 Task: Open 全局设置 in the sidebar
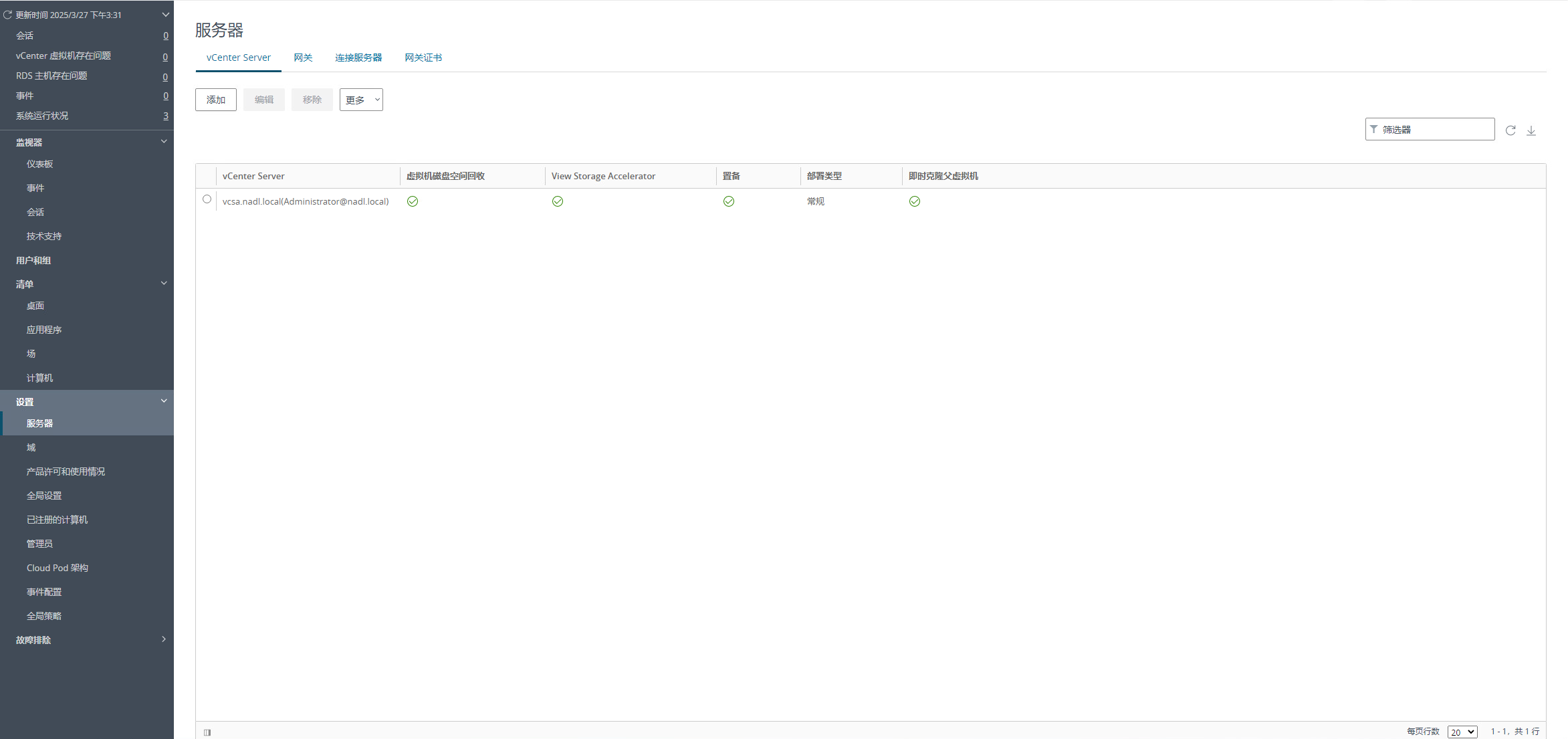pos(44,496)
